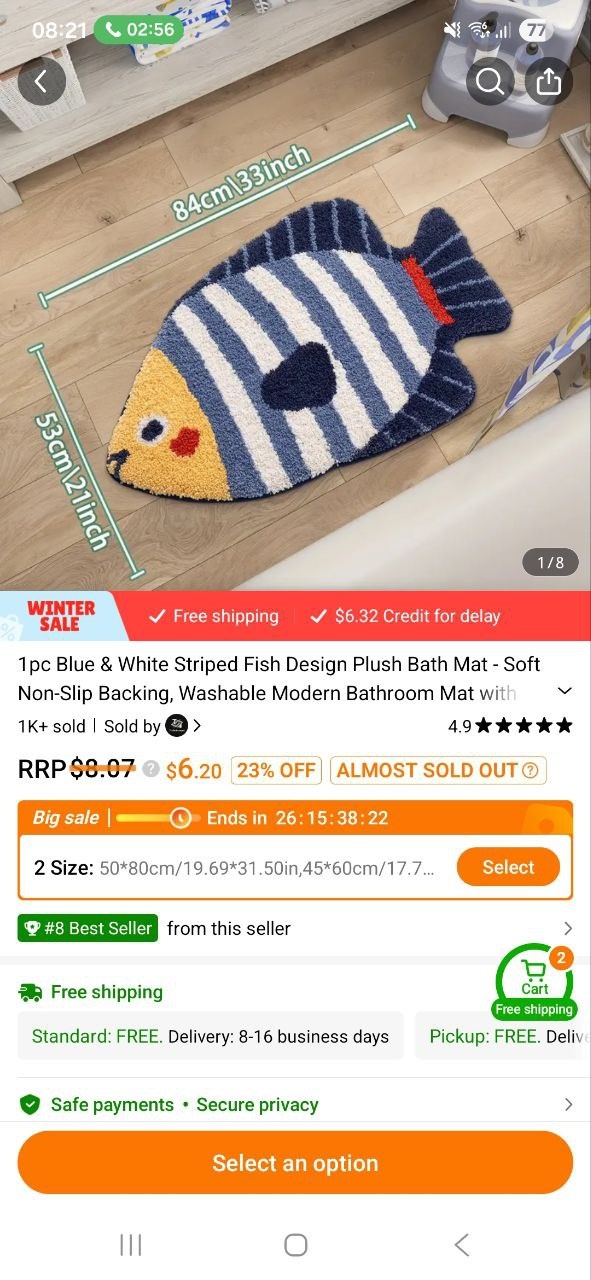Viewport: 591px width, 1280px height.
Task: Tap the fish bath mat product image
Action: 295,330
